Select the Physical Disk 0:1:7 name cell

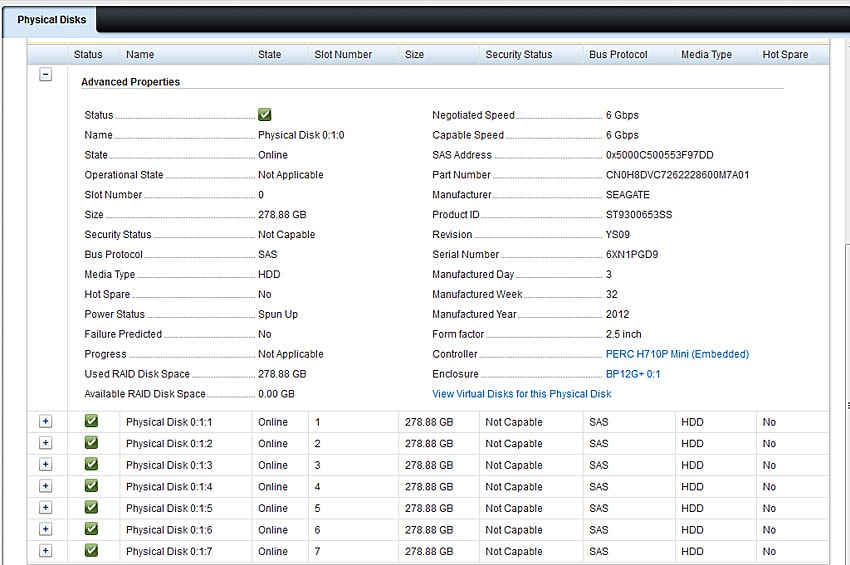point(186,551)
